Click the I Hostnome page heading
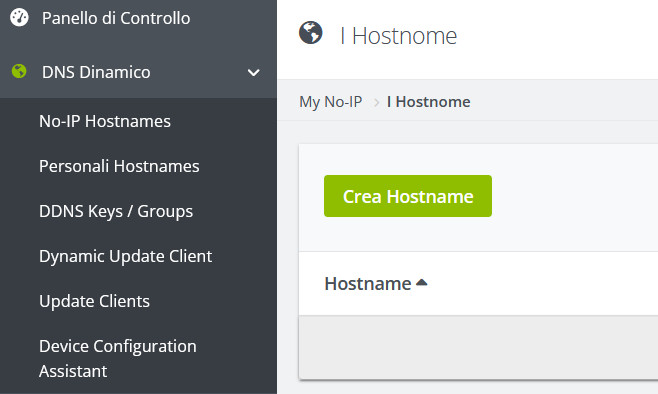 398,36
